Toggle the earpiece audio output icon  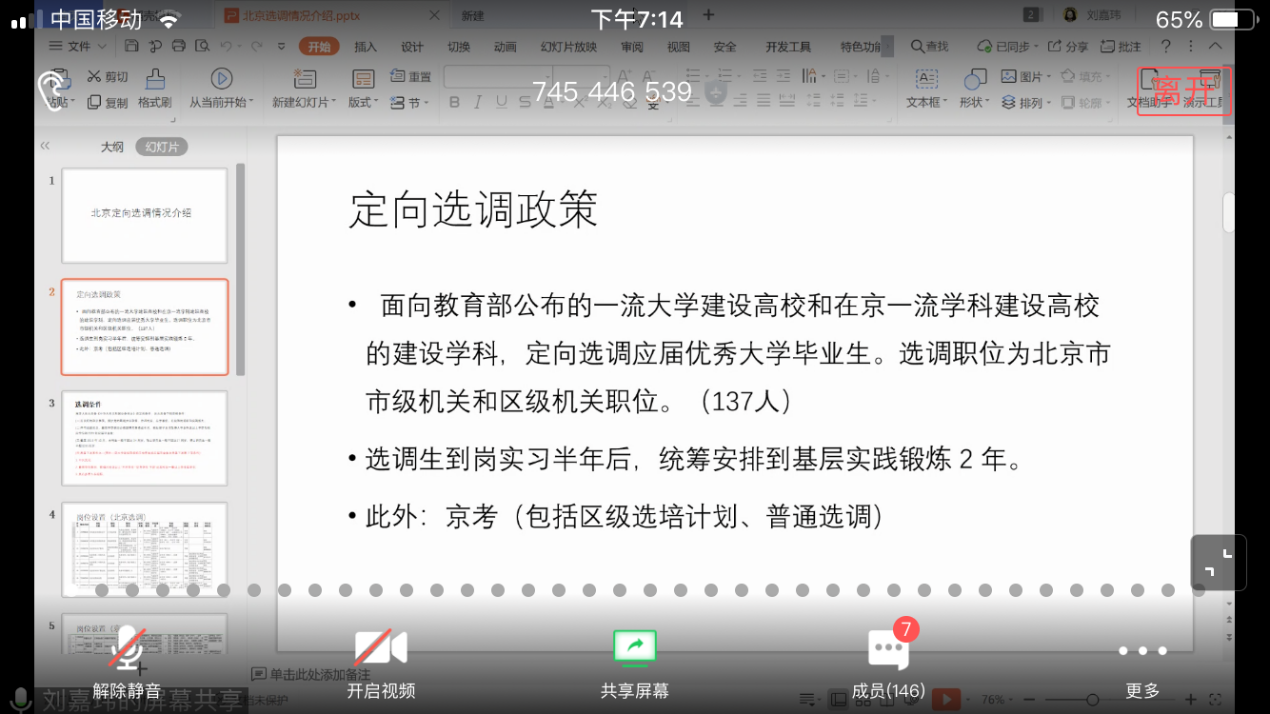pyautogui.click(x=52, y=90)
